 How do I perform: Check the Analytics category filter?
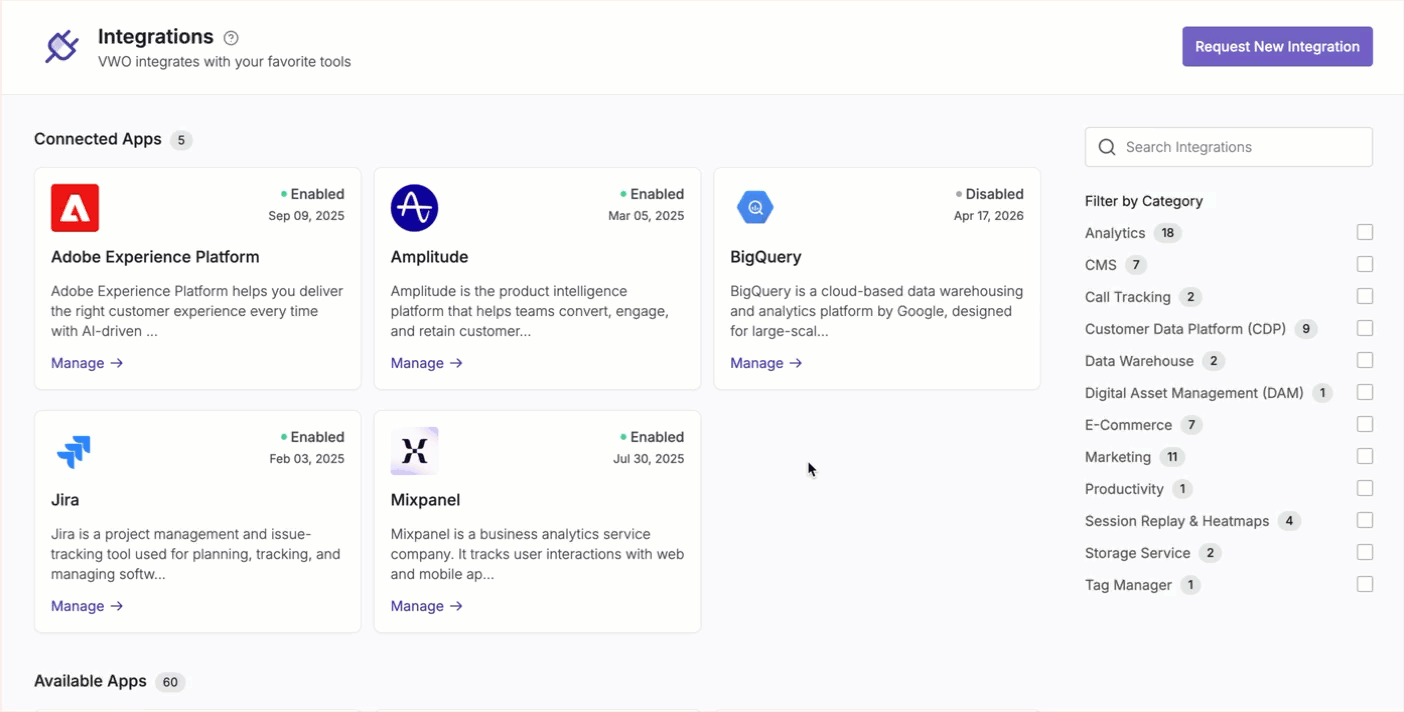click(1365, 232)
